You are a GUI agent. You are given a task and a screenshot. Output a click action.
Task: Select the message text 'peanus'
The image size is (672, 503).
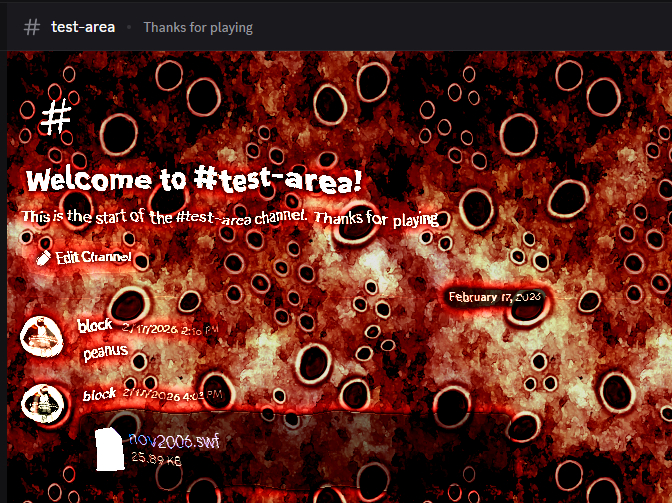[x=105, y=352]
